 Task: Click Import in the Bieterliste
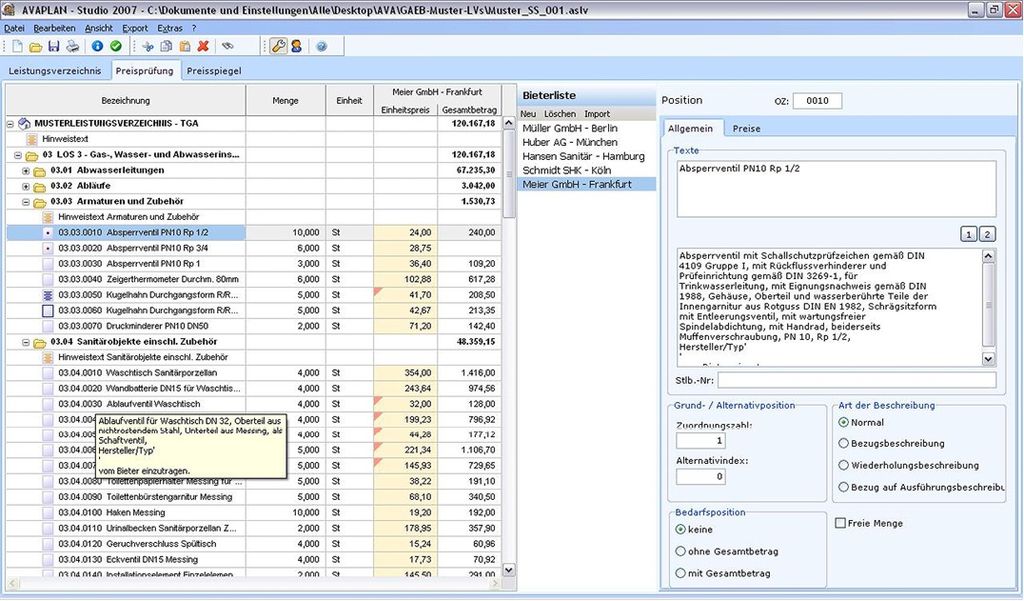coord(597,114)
